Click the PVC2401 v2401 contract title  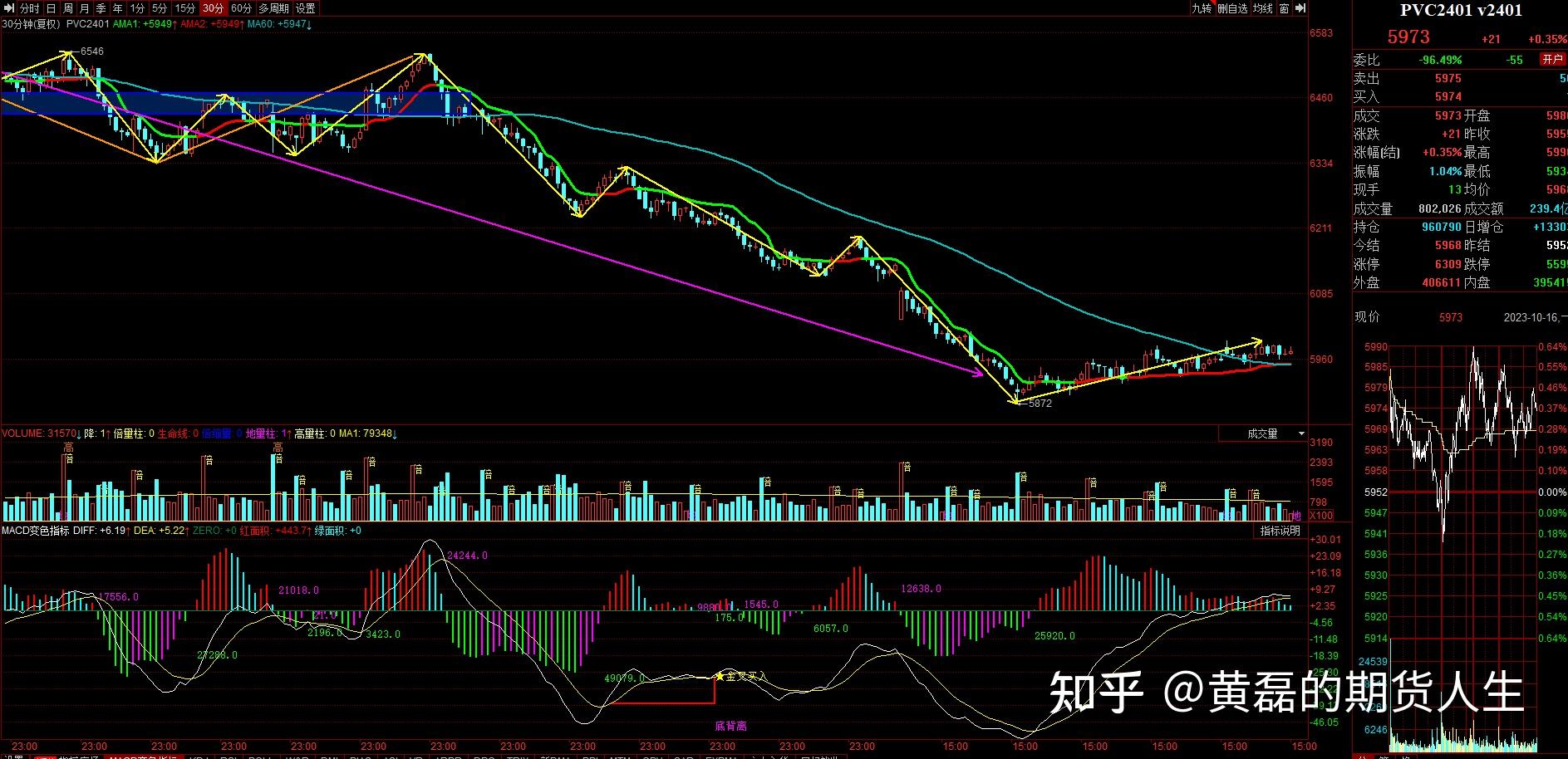[1461, 11]
